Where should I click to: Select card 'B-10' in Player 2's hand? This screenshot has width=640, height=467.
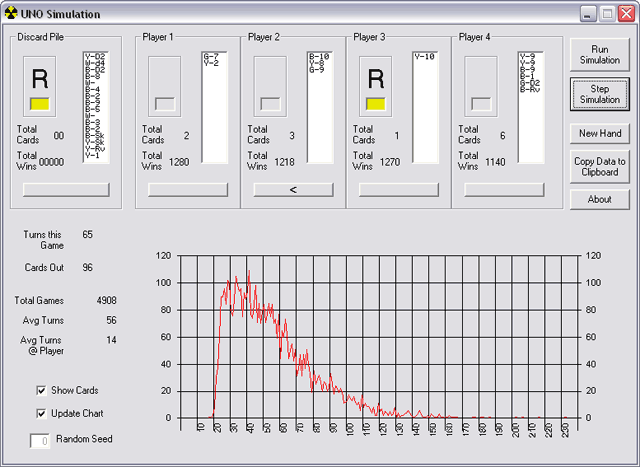click(x=319, y=56)
